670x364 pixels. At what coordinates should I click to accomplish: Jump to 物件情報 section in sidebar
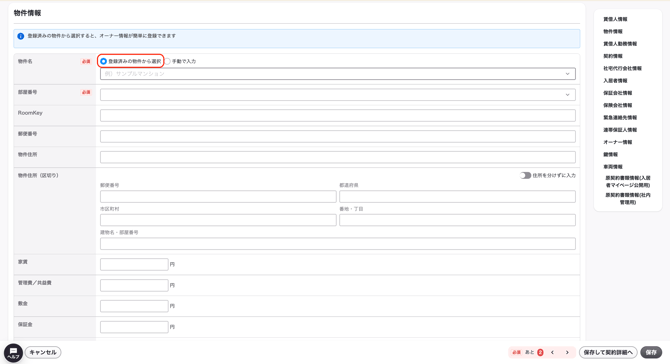(x=613, y=32)
